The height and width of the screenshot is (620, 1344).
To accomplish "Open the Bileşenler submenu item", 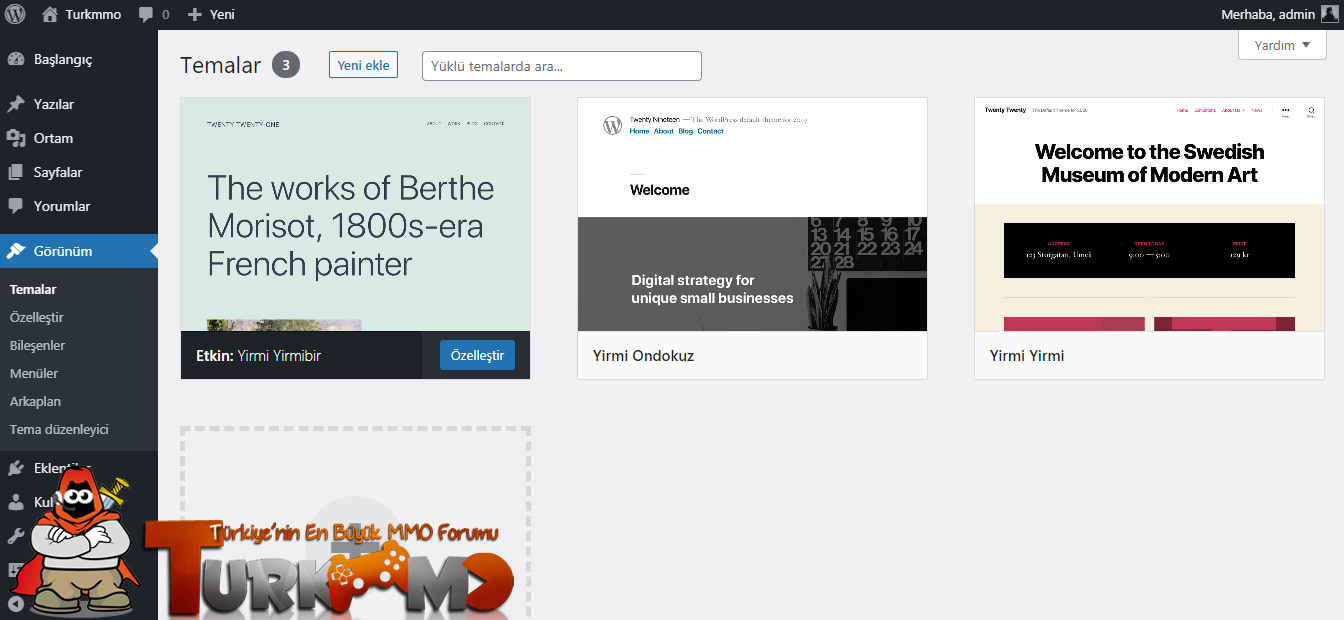I will tap(37, 345).
